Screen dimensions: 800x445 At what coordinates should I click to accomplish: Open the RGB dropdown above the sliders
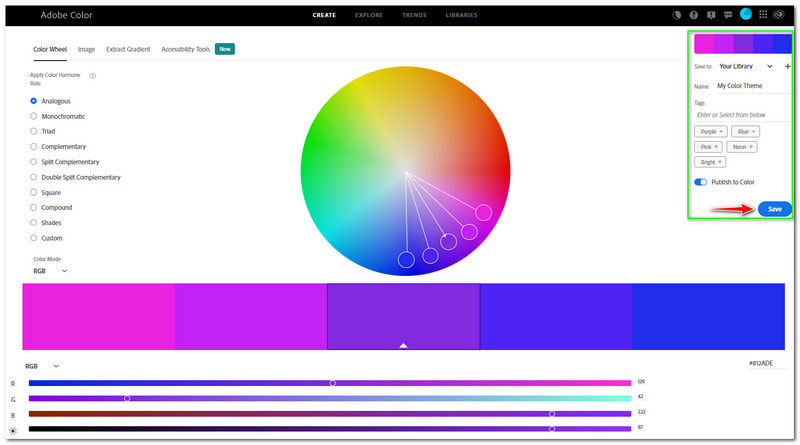pos(42,366)
